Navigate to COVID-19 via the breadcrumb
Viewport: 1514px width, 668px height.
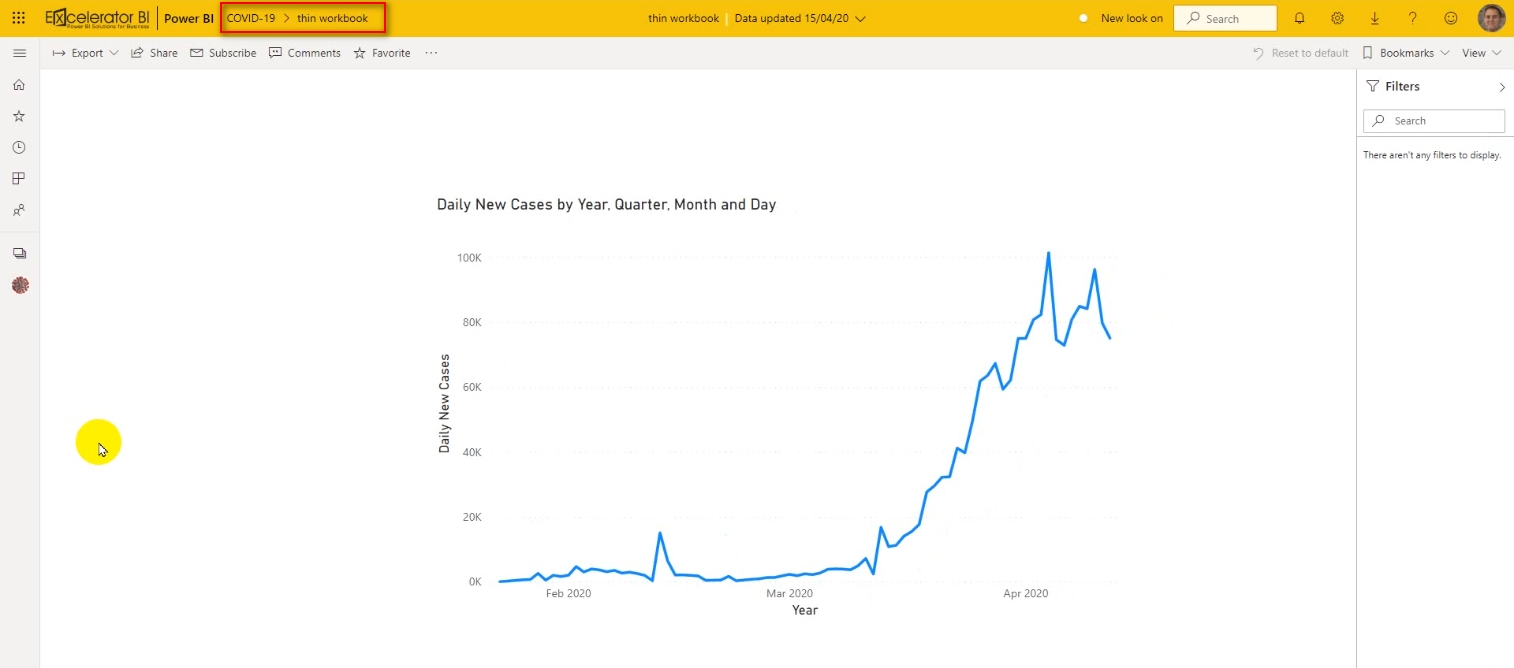click(251, 17)
